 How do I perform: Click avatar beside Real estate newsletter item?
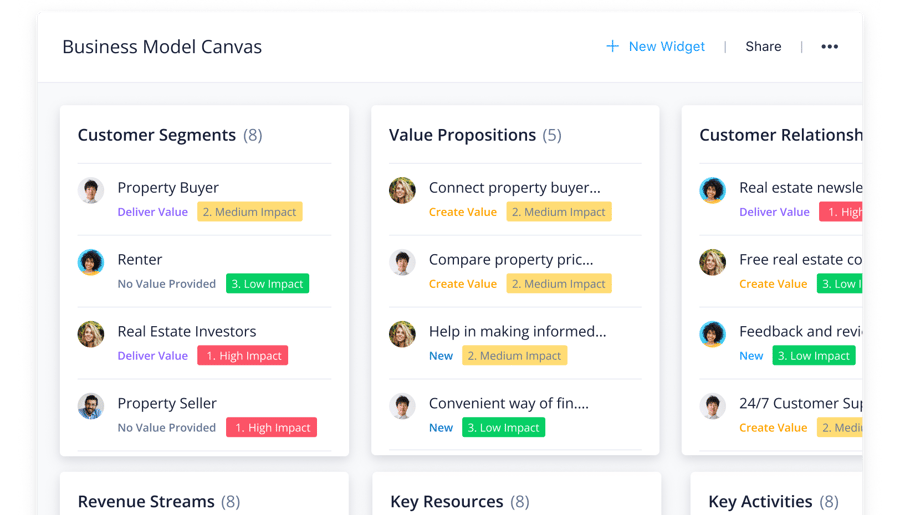[x=712, y=191]
